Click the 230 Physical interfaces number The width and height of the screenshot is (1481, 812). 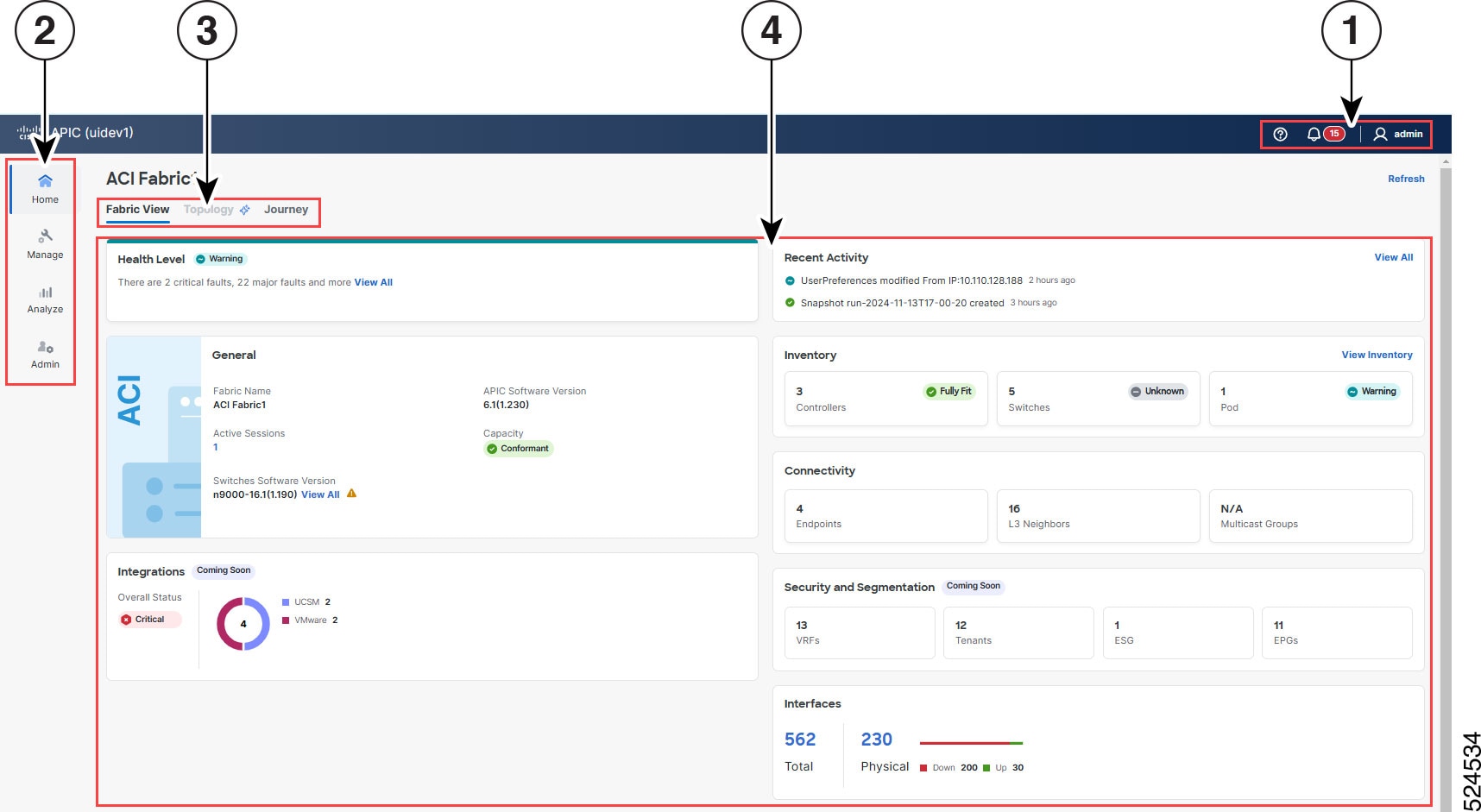(x=876, y=740)
